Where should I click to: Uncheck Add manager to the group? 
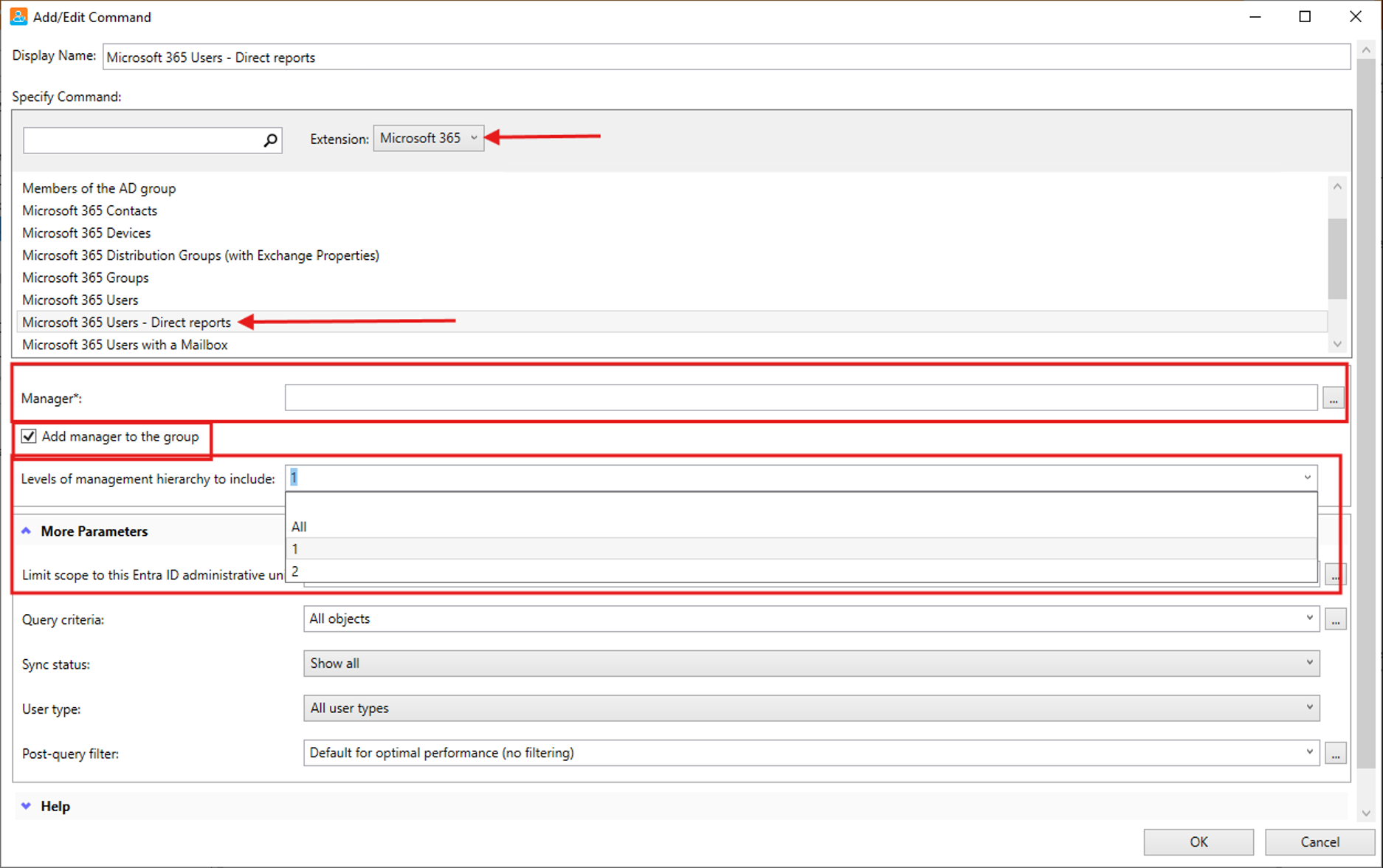(x=29, y=436)
